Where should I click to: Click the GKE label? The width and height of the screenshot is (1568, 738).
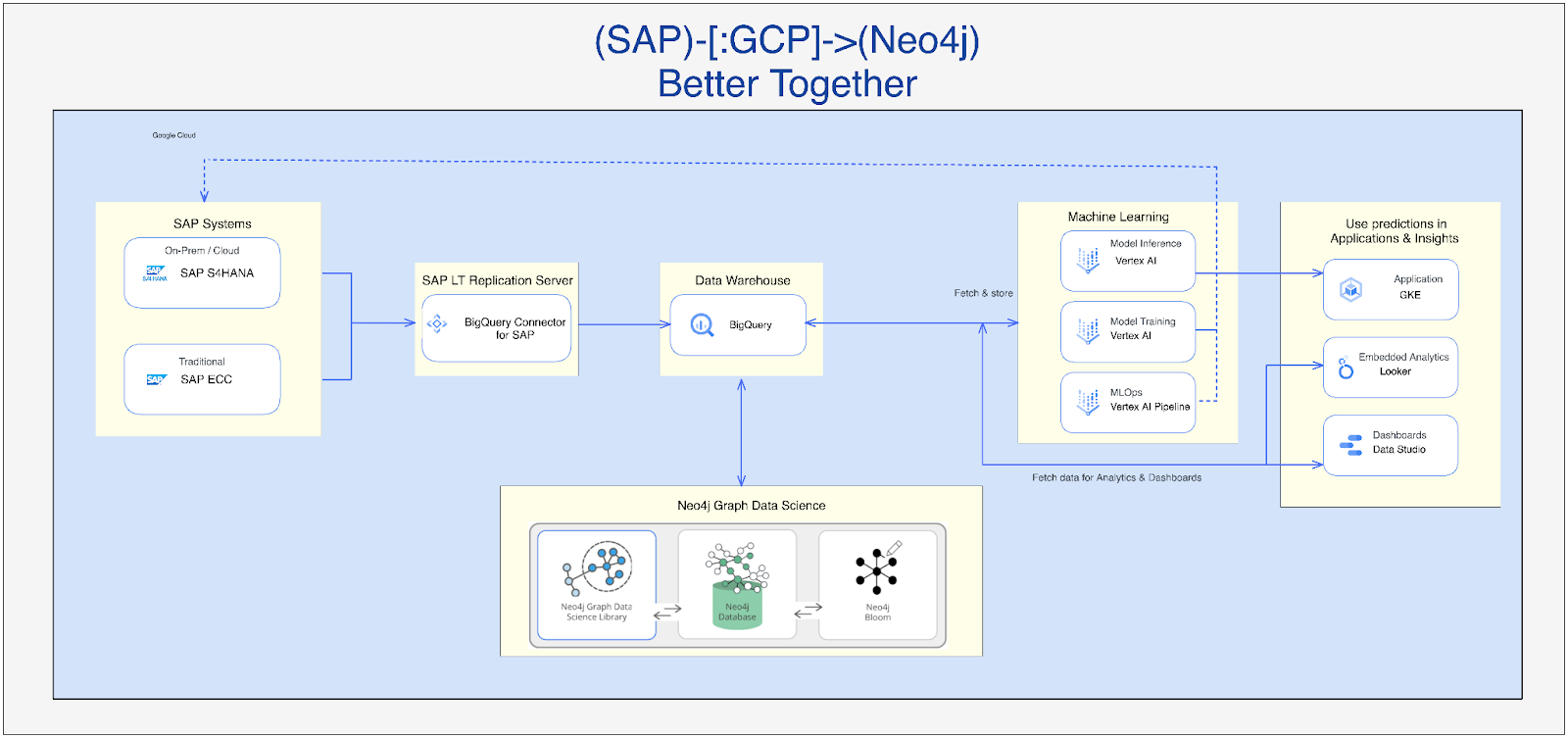click(x=1410, y=295)
